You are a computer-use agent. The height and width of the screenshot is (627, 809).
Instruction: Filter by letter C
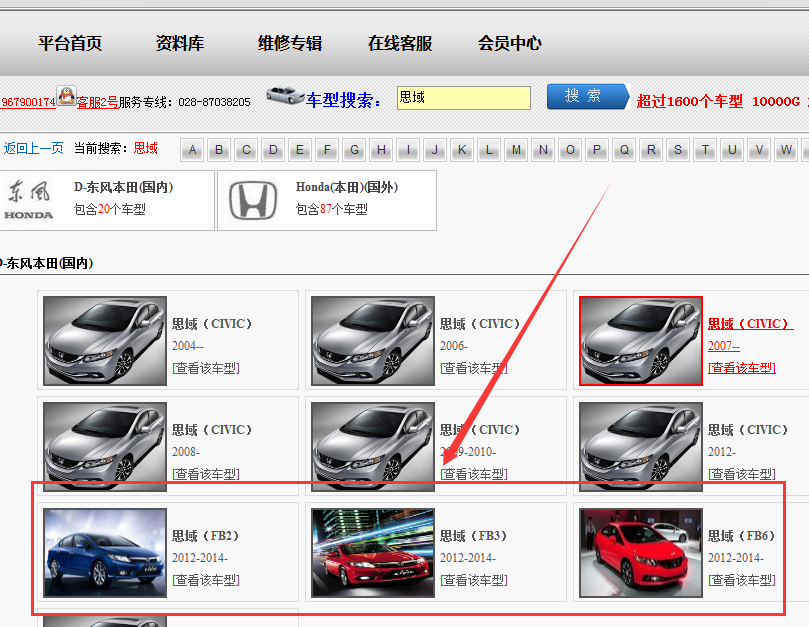[x=247, y=150]
